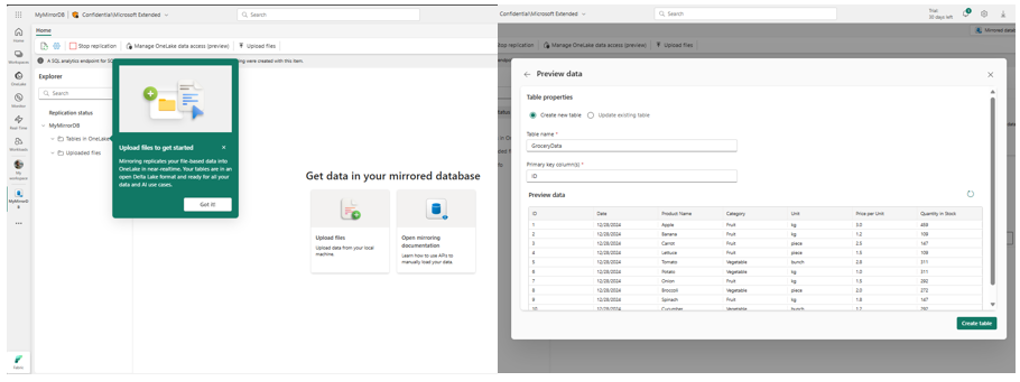Open the settings gear icon in the top bar
The image size is (1020, 382).
coord(984,14)
